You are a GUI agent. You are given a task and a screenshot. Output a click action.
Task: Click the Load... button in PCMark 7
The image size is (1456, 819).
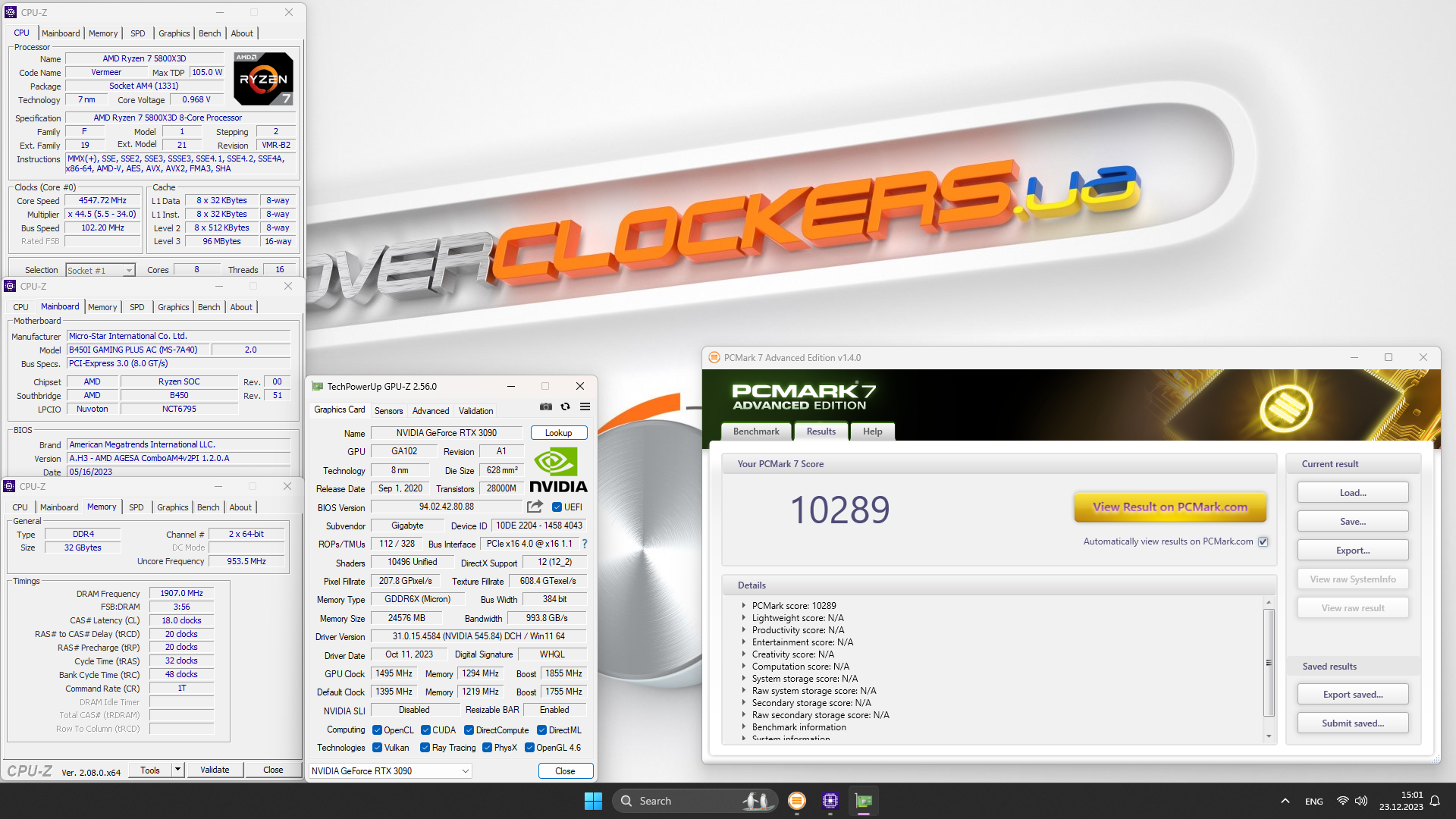tap(1353, 493)
